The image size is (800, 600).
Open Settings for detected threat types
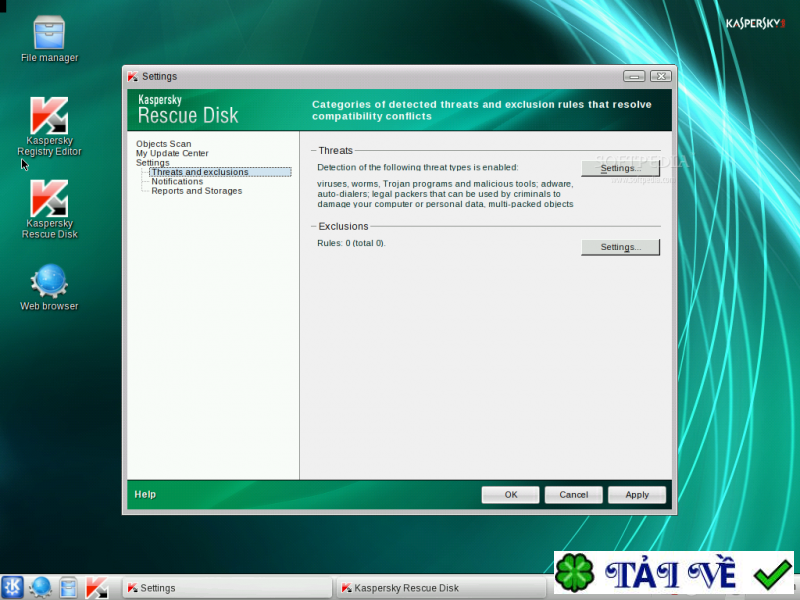(620, 168)
